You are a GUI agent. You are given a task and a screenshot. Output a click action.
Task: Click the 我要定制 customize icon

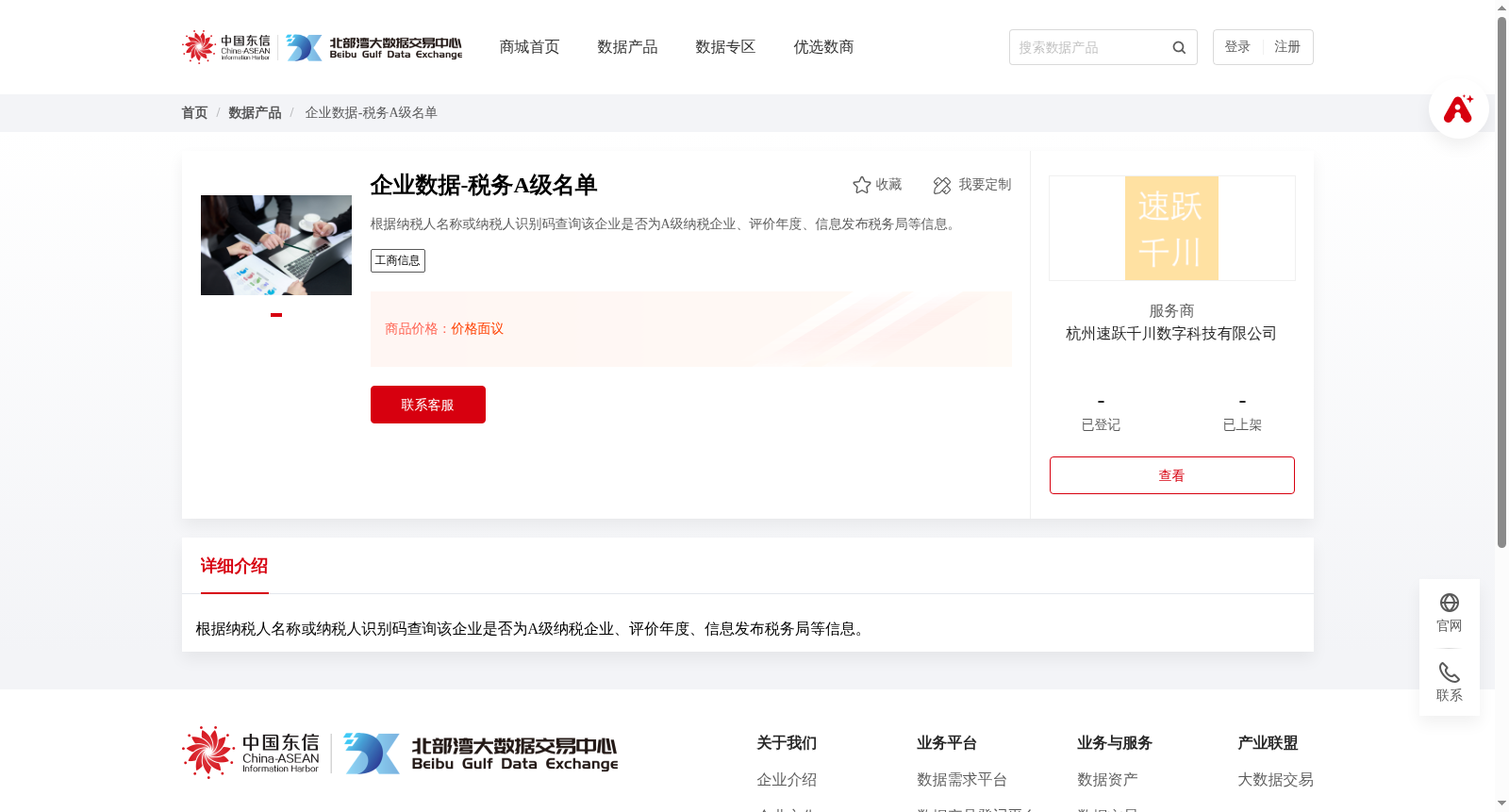click(x=942, y=186)
